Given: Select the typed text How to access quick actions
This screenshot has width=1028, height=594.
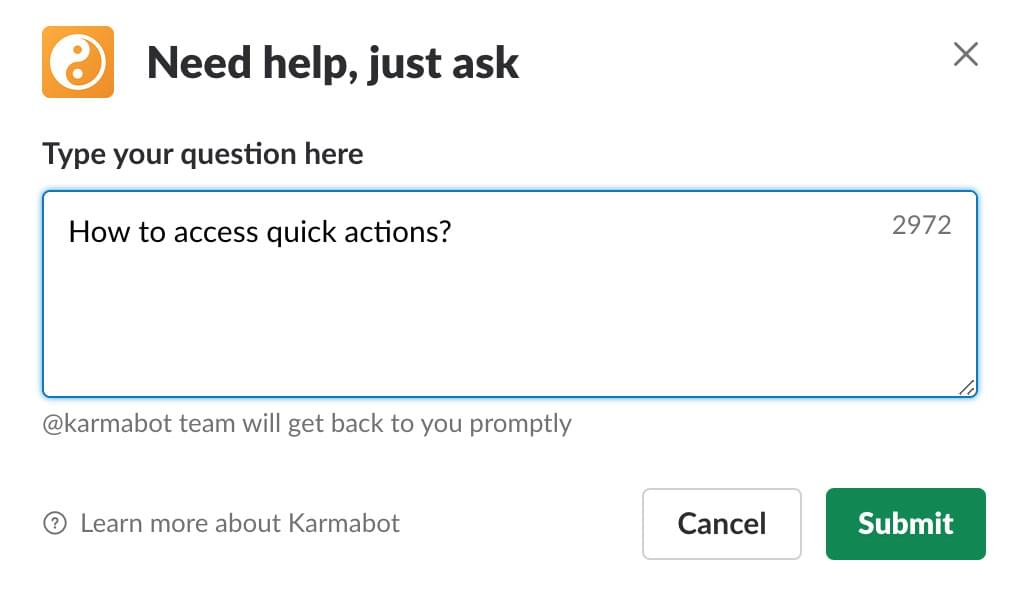Looking at the screenshot, I should (258, 232).
